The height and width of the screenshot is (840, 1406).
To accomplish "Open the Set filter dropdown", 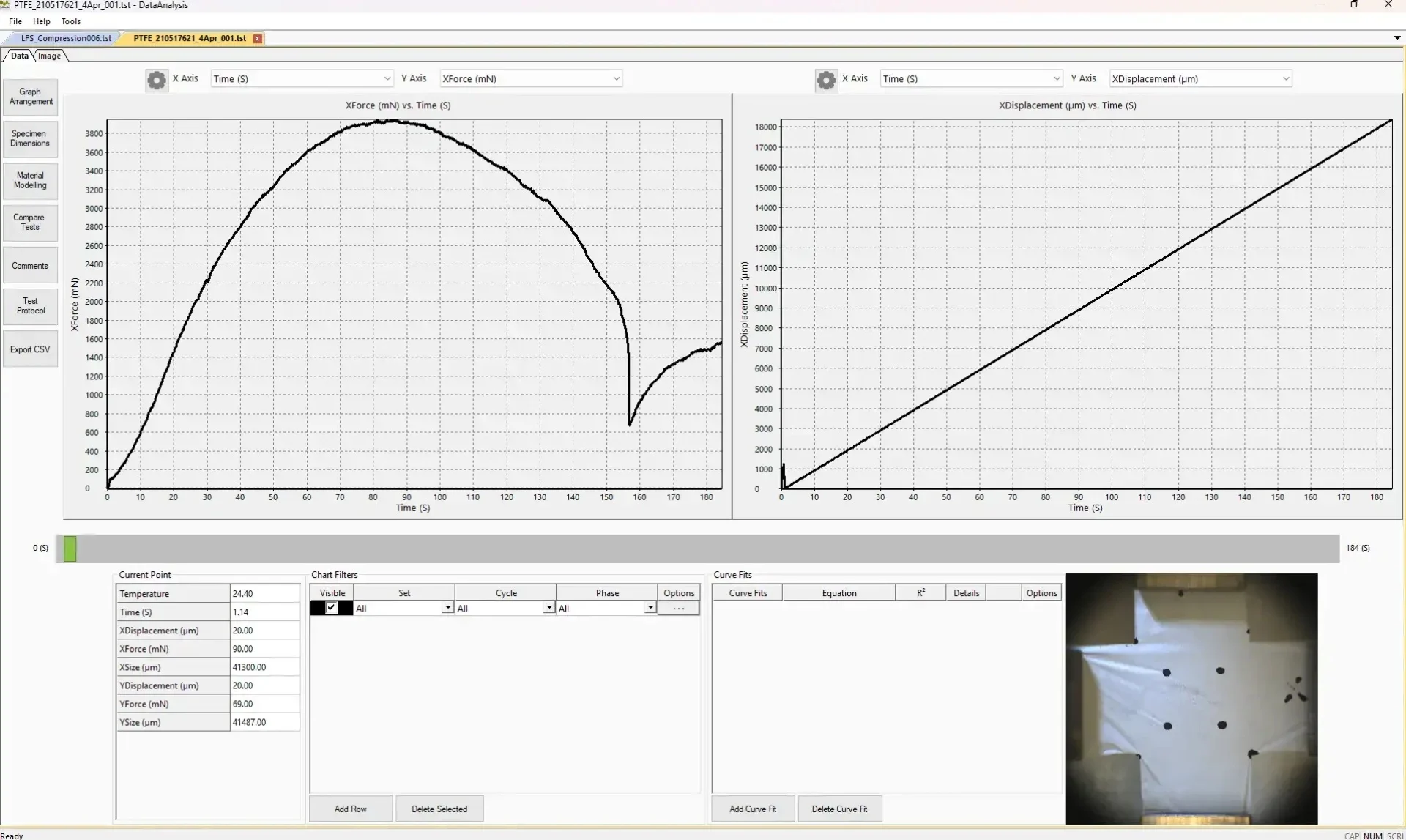I will tap(447, 609).
